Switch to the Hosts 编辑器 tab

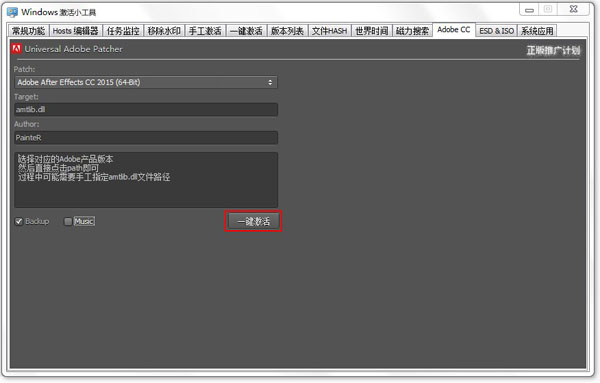click(75, 31)
